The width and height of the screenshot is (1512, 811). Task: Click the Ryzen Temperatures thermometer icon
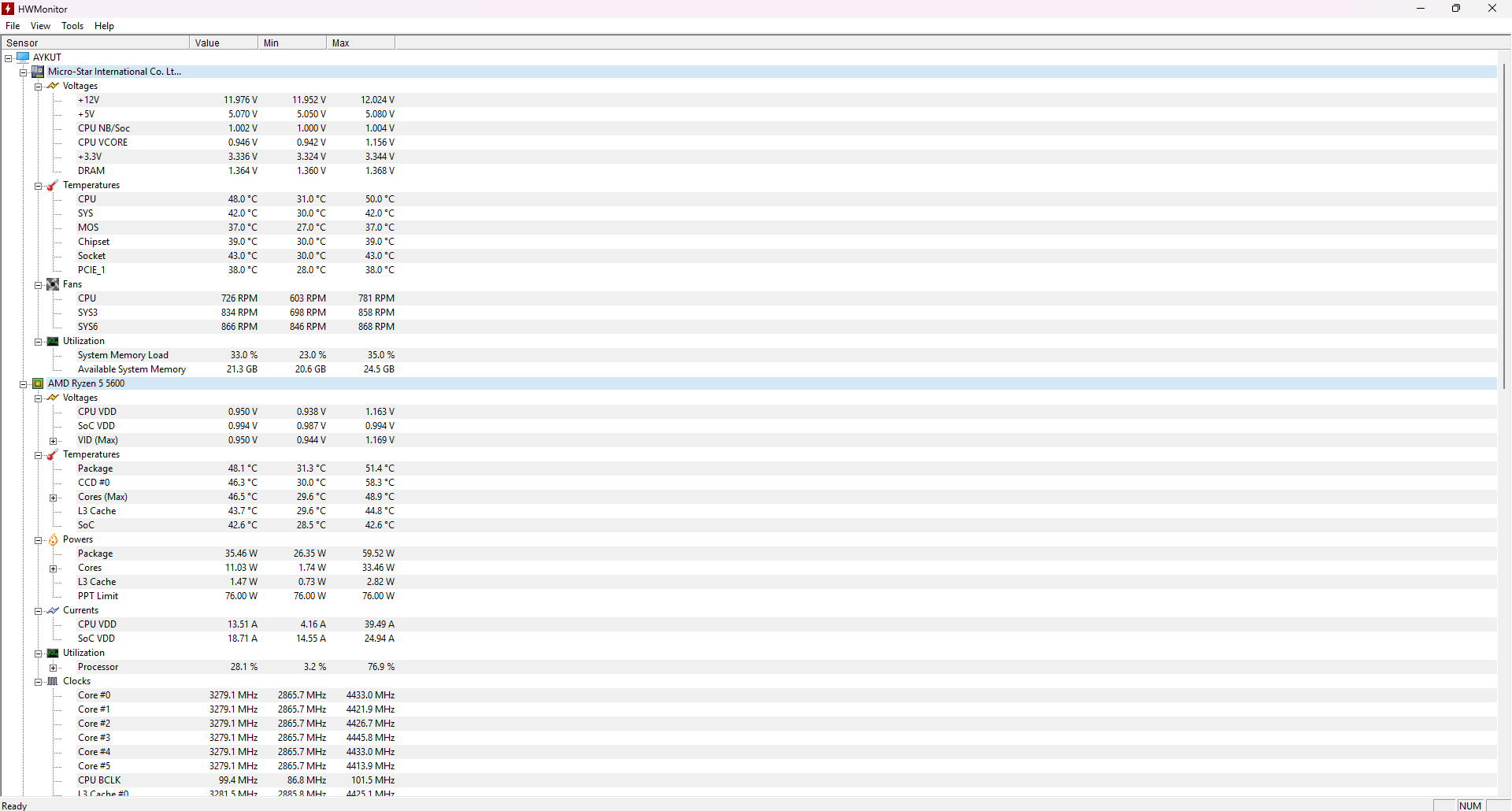click(x=53, y=454)
